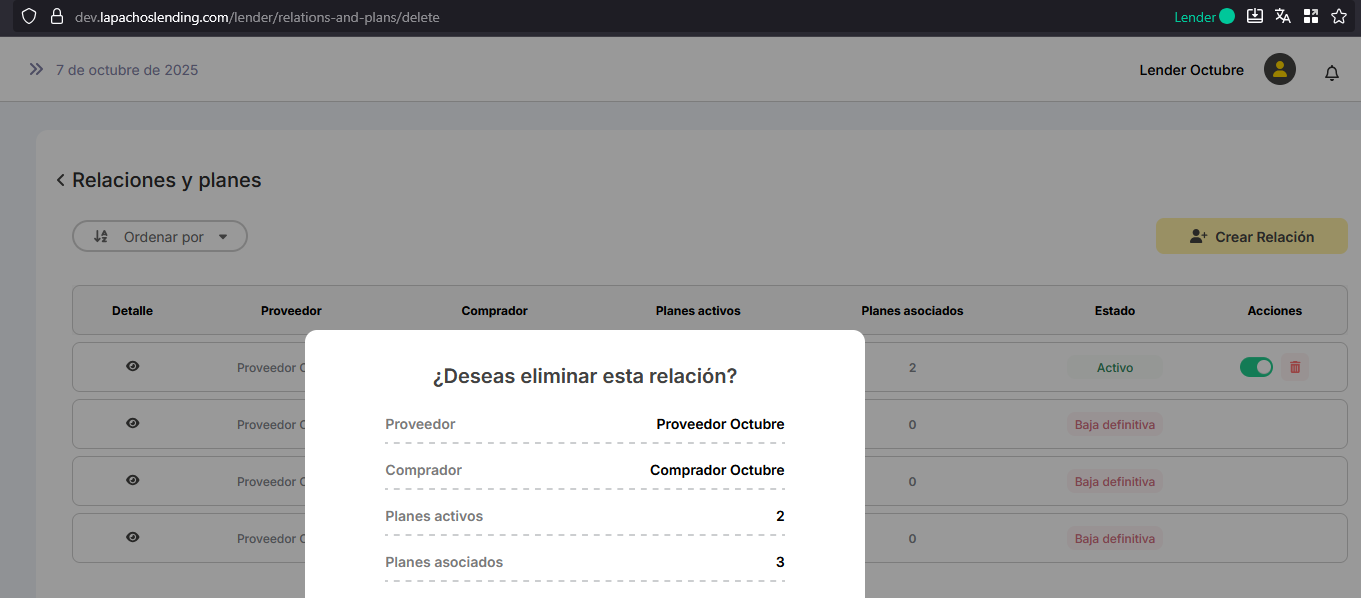The image size is (1361, 598).
Task: View detail of first relation row
Action: tap(132, 367)
